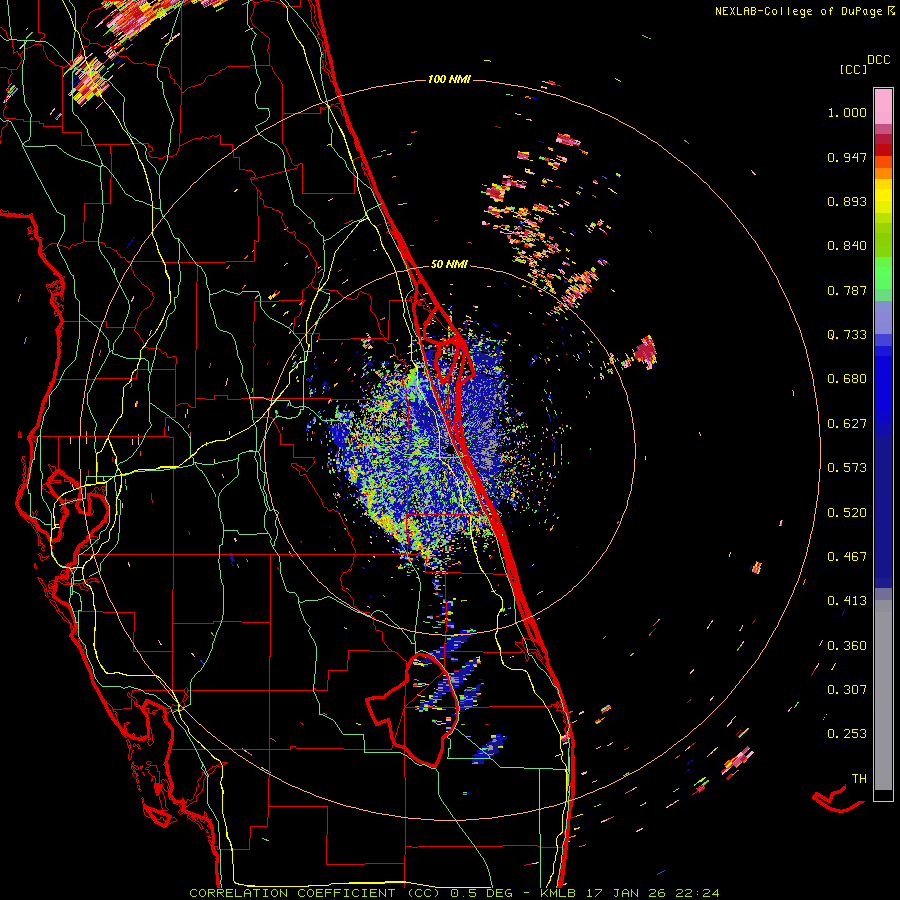Click the 0.680 legend value
Screen dimensions: 900x900
(x=847, y=379)
